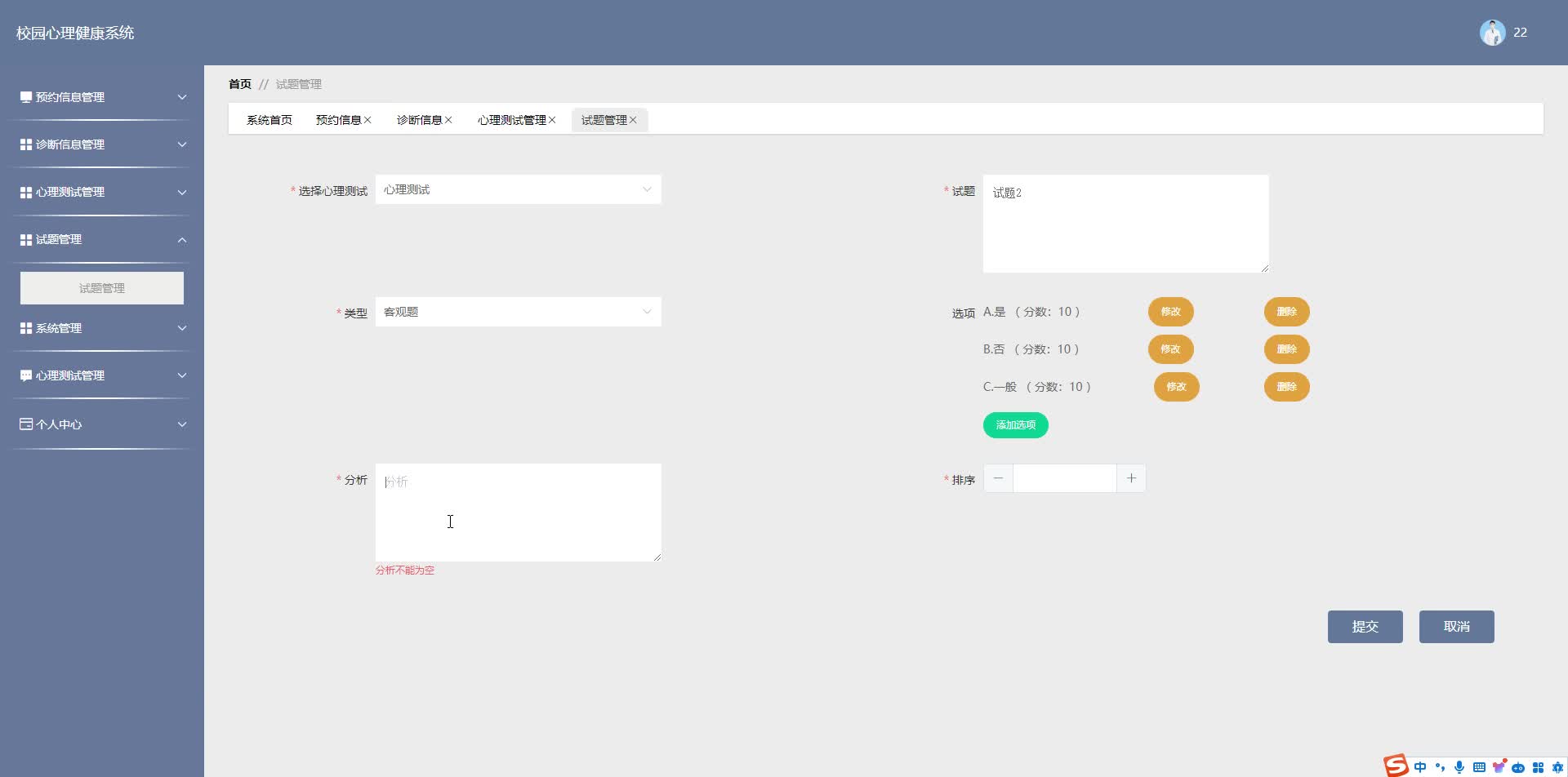This screenshot has height=777, width=1568.
Task: Click the 试题 textarea containing 试题2
Action: pos(1125,224)
